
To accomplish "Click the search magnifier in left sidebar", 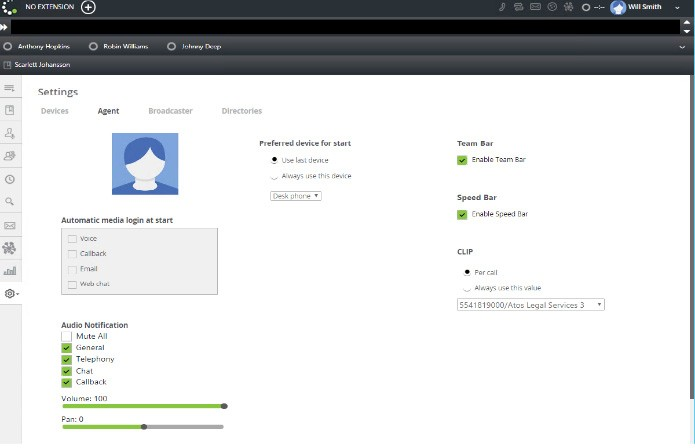I will (10, 202).
